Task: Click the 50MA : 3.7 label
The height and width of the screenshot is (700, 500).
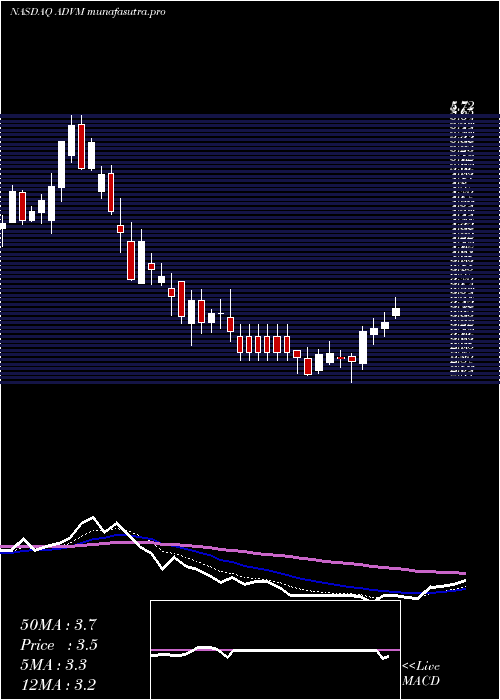Action: coord(58,625)
